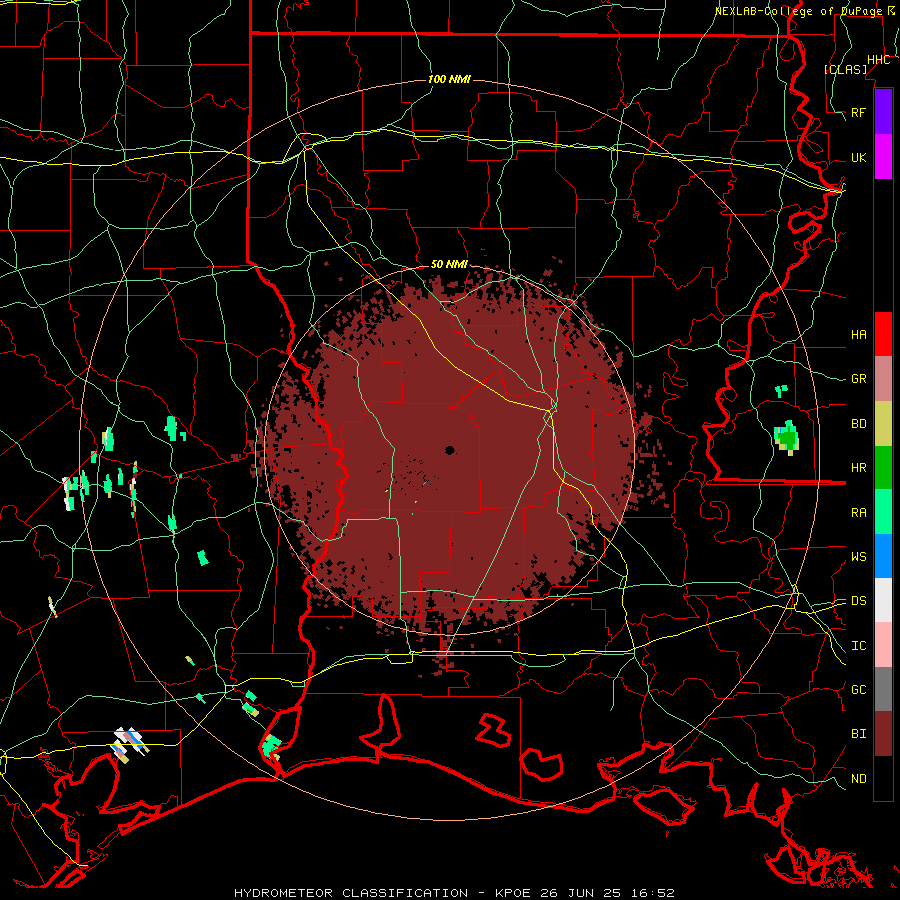Image resolution: width=900 pixels, height=900 pixels.
Task: Select the dark green HR legend swatch
Action: click(x=883, y=468)
